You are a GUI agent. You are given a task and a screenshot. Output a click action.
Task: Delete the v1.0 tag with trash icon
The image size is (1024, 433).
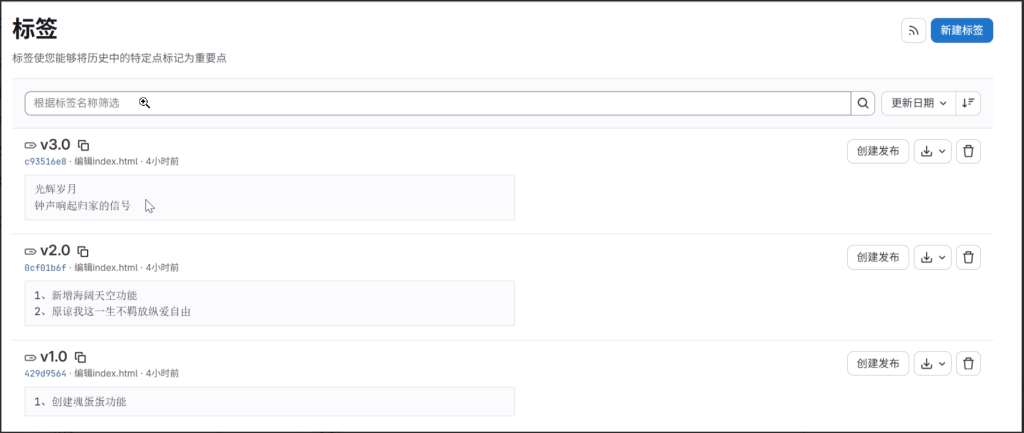[968, 363]
